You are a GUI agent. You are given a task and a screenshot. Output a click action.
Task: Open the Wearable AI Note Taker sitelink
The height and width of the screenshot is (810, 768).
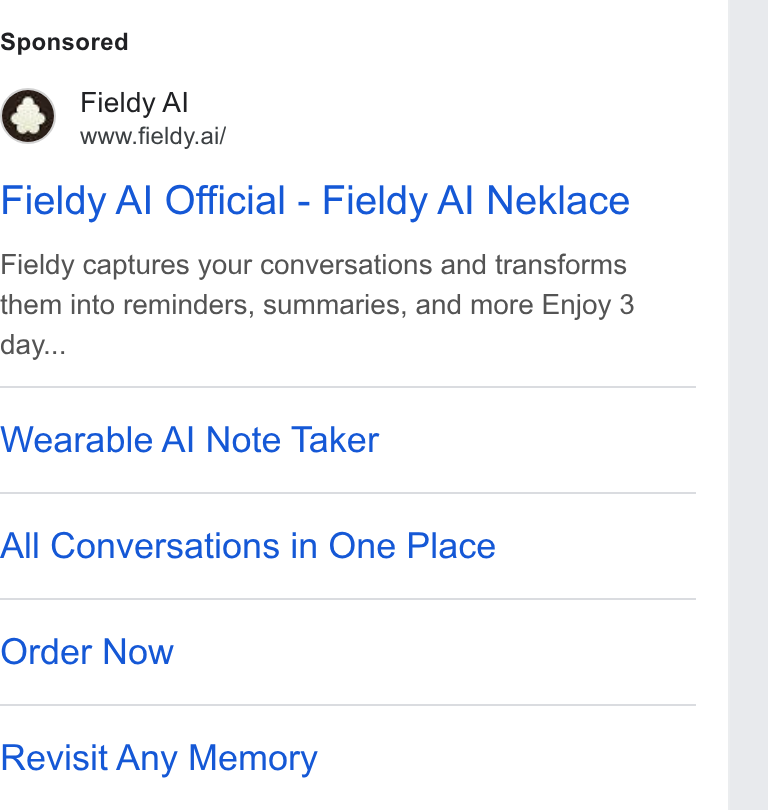click(190, 440)
